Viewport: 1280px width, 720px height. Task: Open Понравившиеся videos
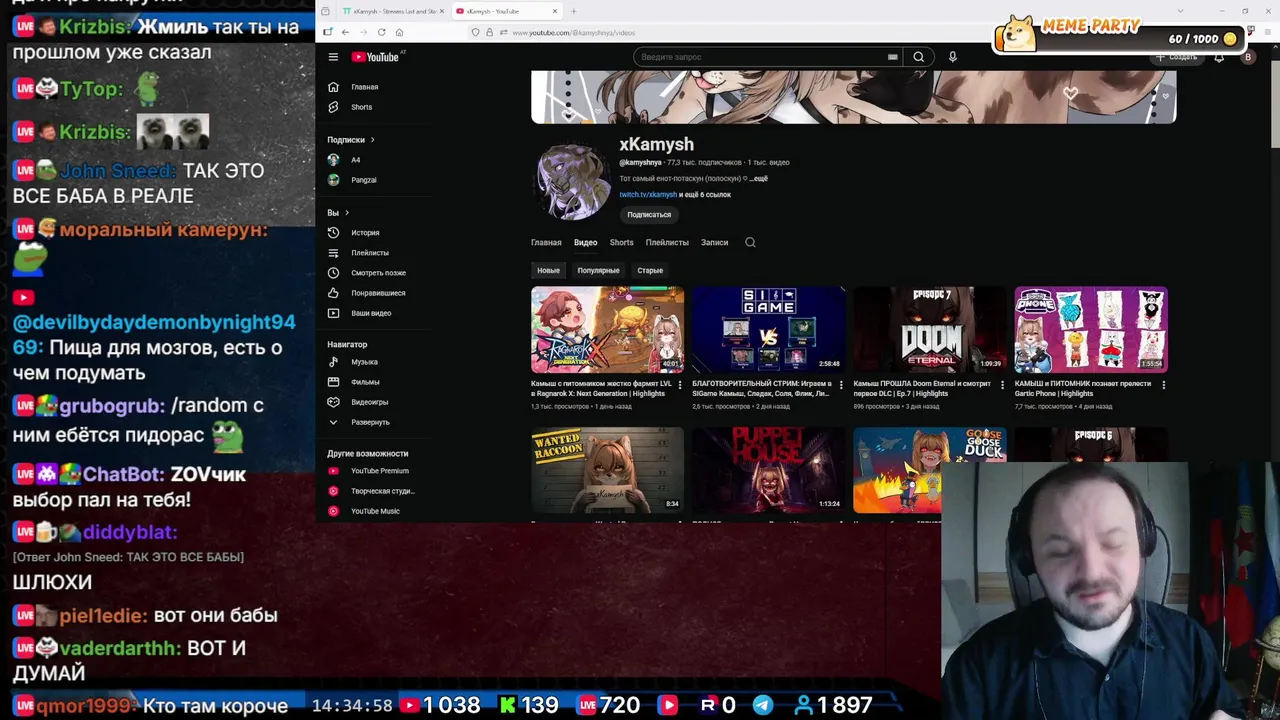(x=378, y=293)
